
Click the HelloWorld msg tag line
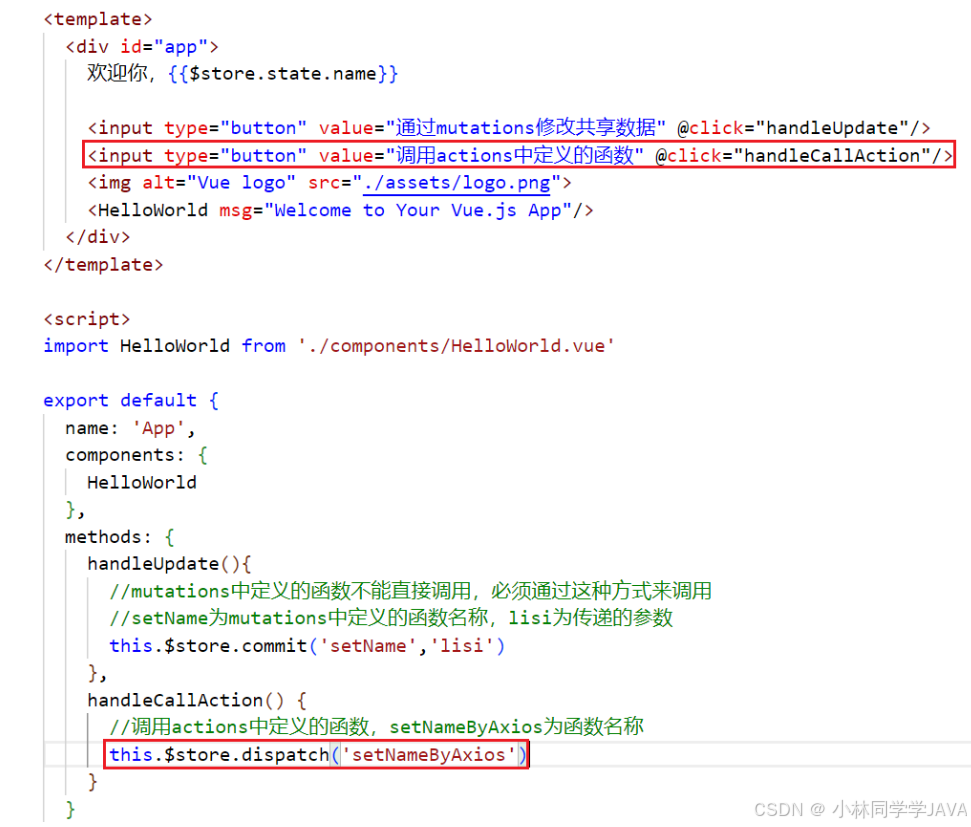click(x=340, y=210)
